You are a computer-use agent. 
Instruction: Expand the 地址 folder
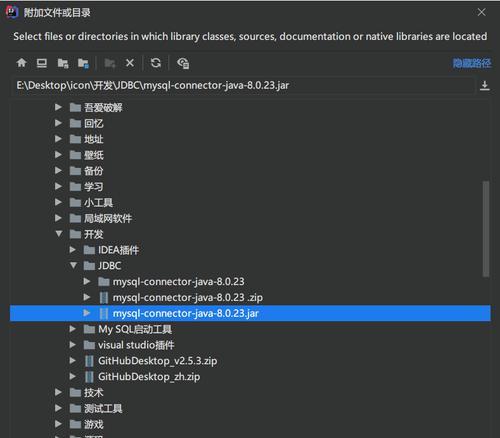point(58,139)
